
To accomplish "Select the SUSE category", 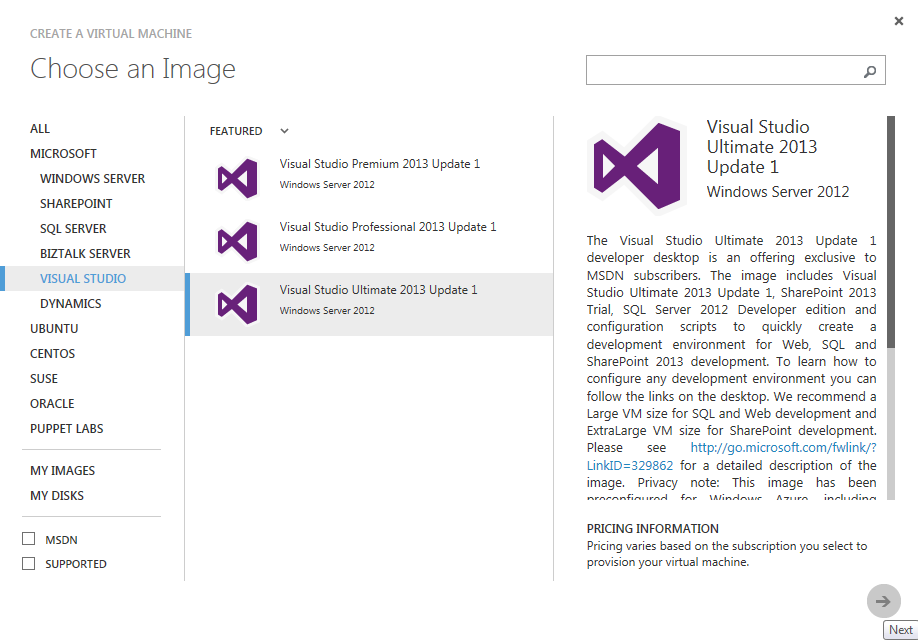I will (x=44, y=379).
